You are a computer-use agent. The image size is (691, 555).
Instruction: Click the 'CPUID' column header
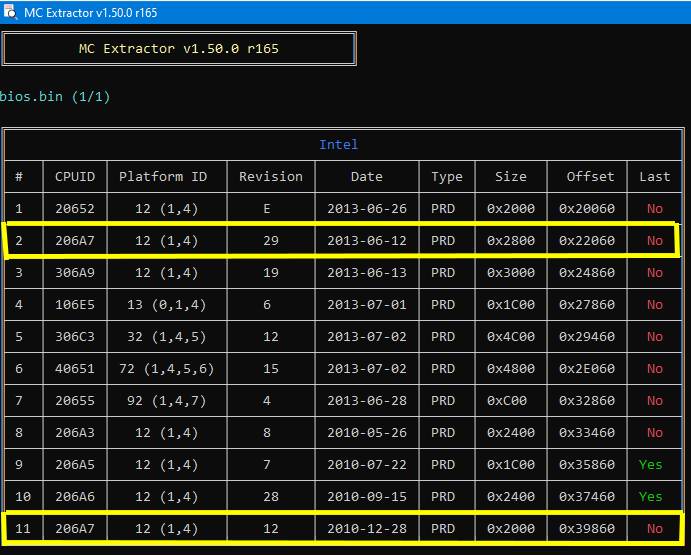click(75, 177)
